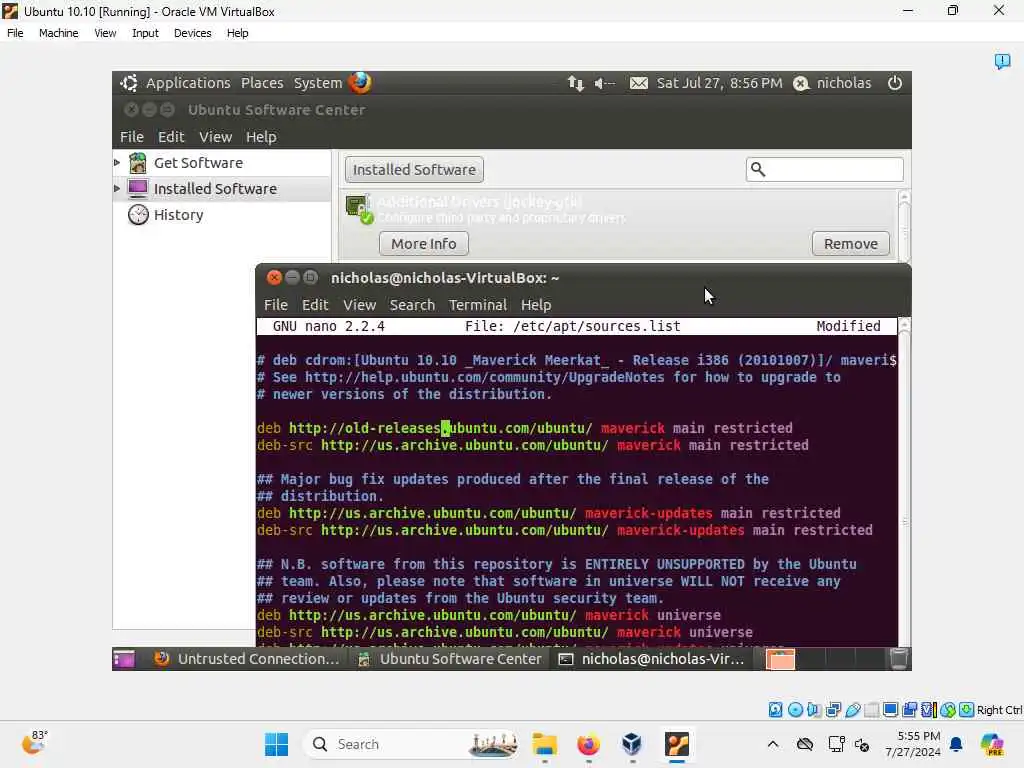This screenshot has height=768, width=1024.
Task: Click the Get Software store icon
Action: (x=138, y=163)
